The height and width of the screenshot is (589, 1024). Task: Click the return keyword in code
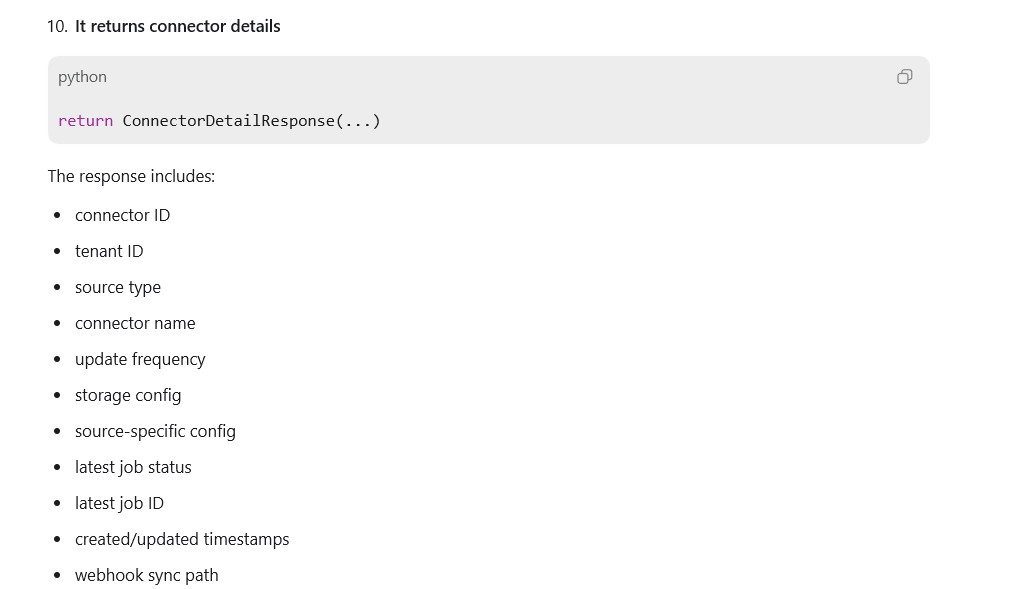click(x=86, y=121)
